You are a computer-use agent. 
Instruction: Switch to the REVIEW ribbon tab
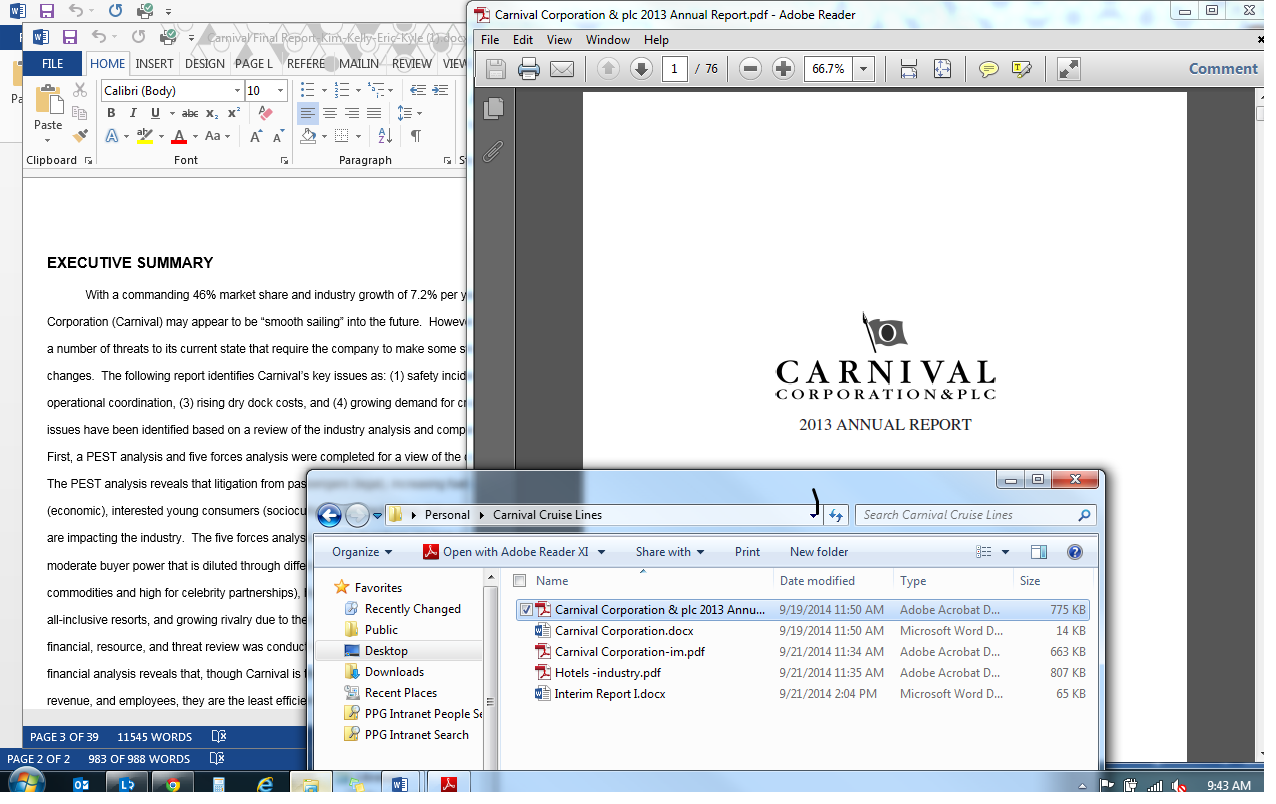tap(412, 63)
